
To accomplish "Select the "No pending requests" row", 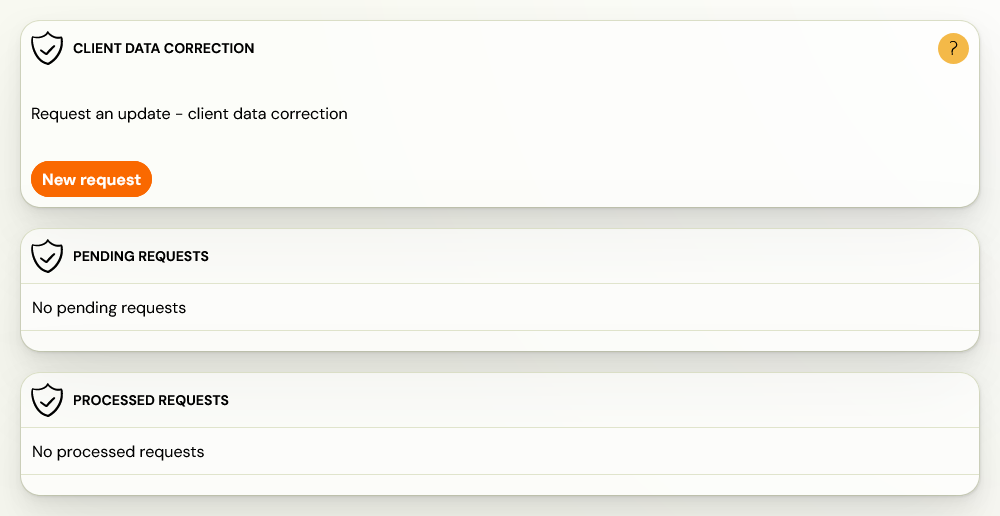I will pos(500,307).
